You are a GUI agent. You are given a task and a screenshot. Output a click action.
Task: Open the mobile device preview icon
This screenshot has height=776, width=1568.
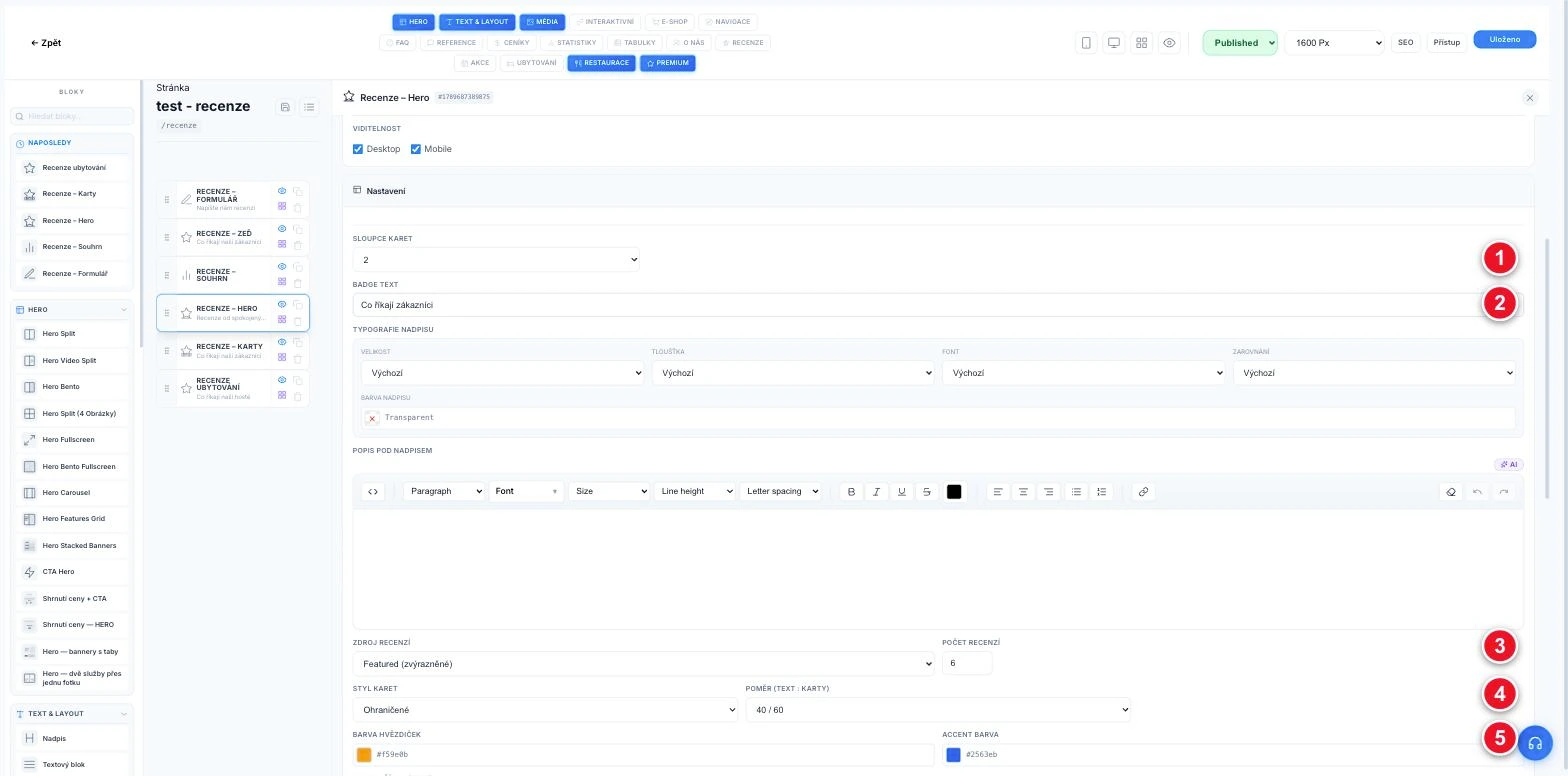point(1086,43)
